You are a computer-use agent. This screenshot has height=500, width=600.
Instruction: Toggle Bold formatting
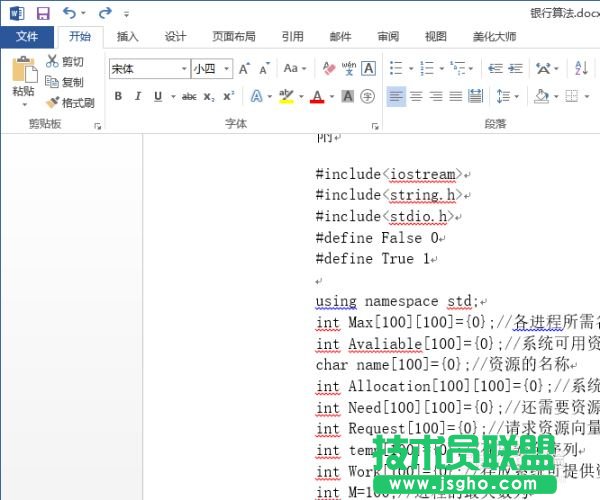tap(118, 96)
